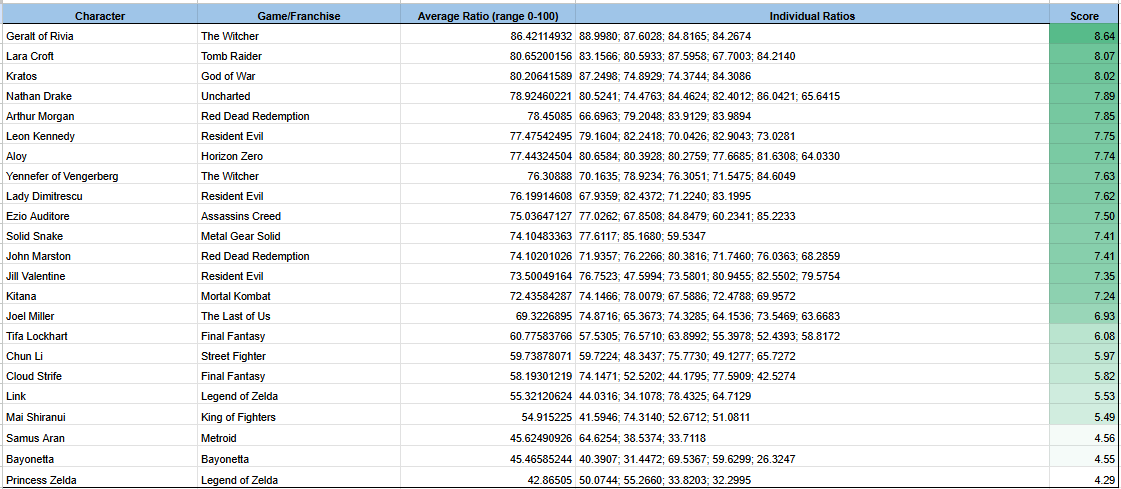Select Princess Zelda's 4.29 score cell

coord(1084,480)
